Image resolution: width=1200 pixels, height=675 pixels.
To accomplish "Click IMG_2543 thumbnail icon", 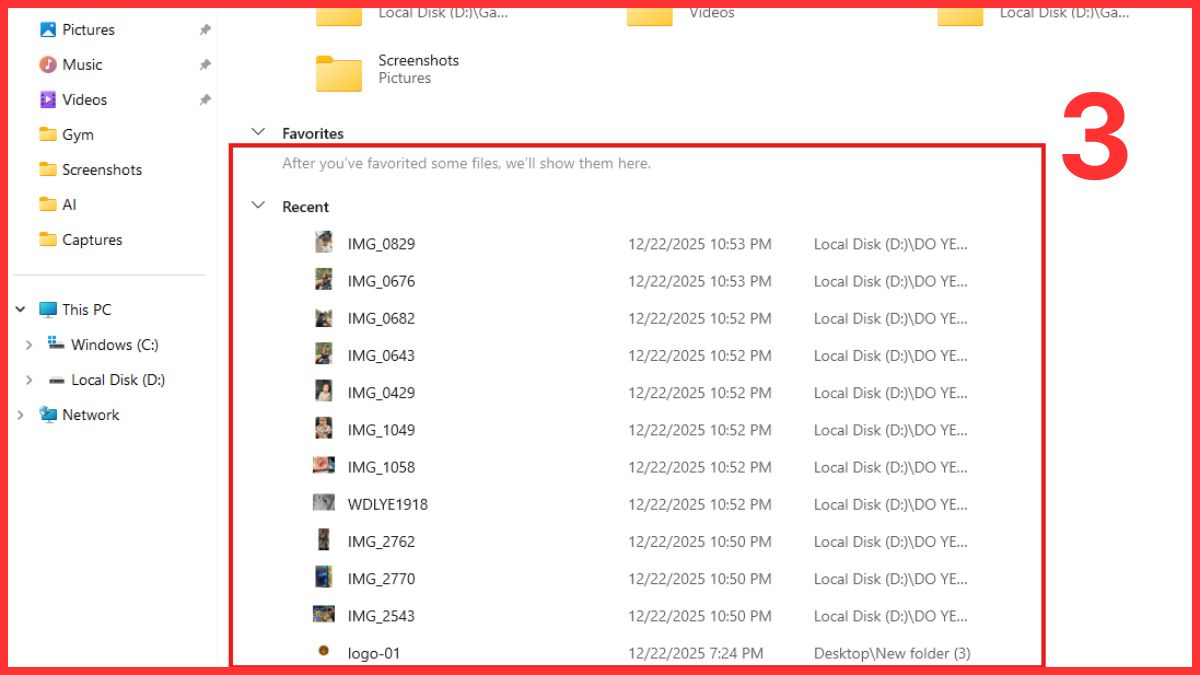I will click(x=323, y=614).
